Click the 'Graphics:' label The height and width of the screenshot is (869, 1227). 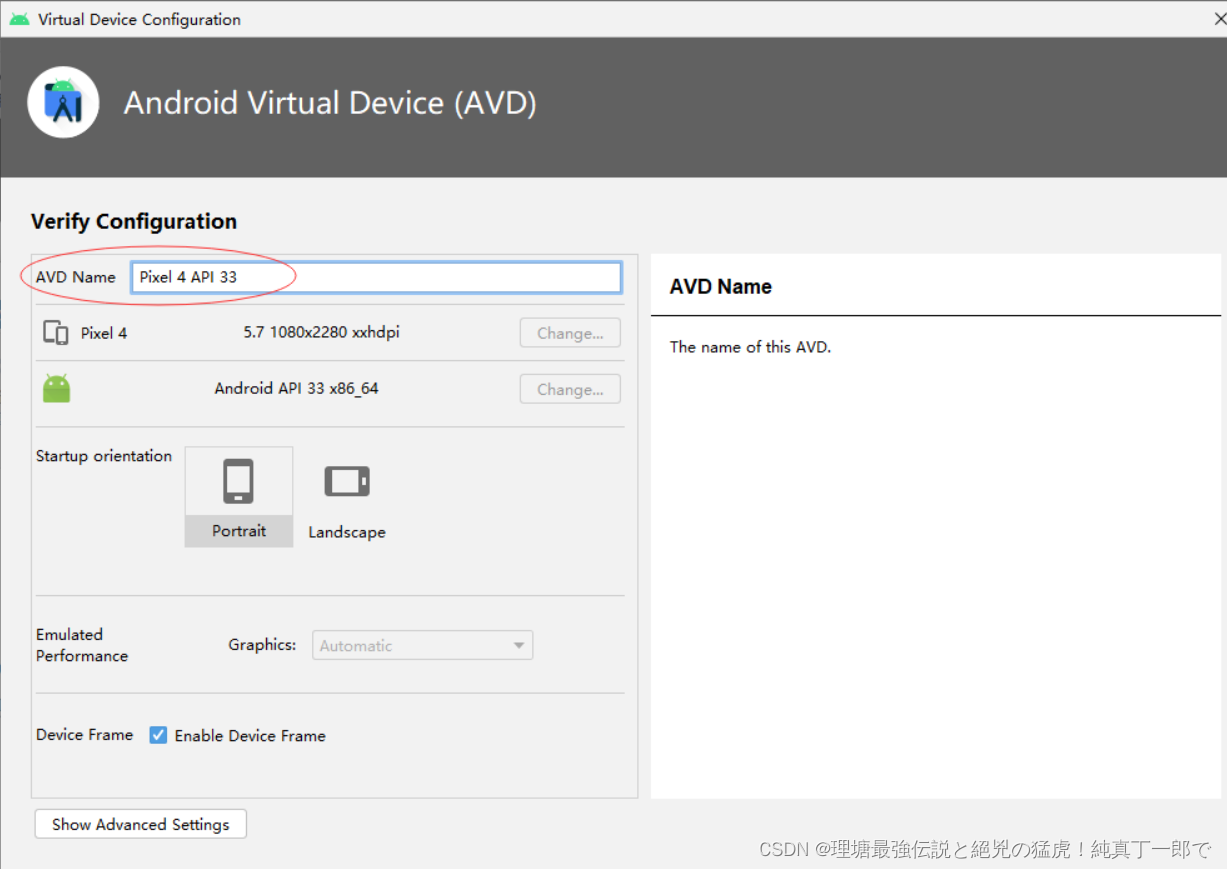click(262, 645)
